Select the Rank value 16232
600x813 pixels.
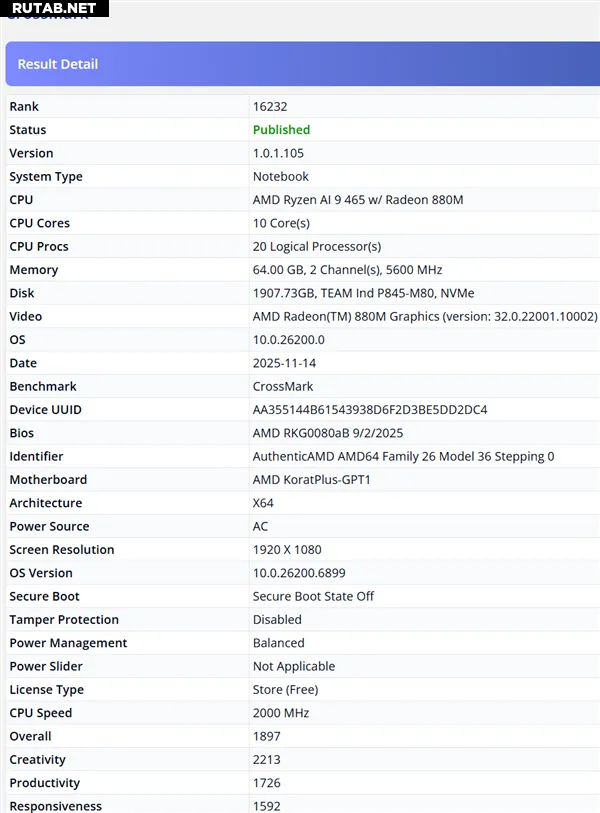270,107
